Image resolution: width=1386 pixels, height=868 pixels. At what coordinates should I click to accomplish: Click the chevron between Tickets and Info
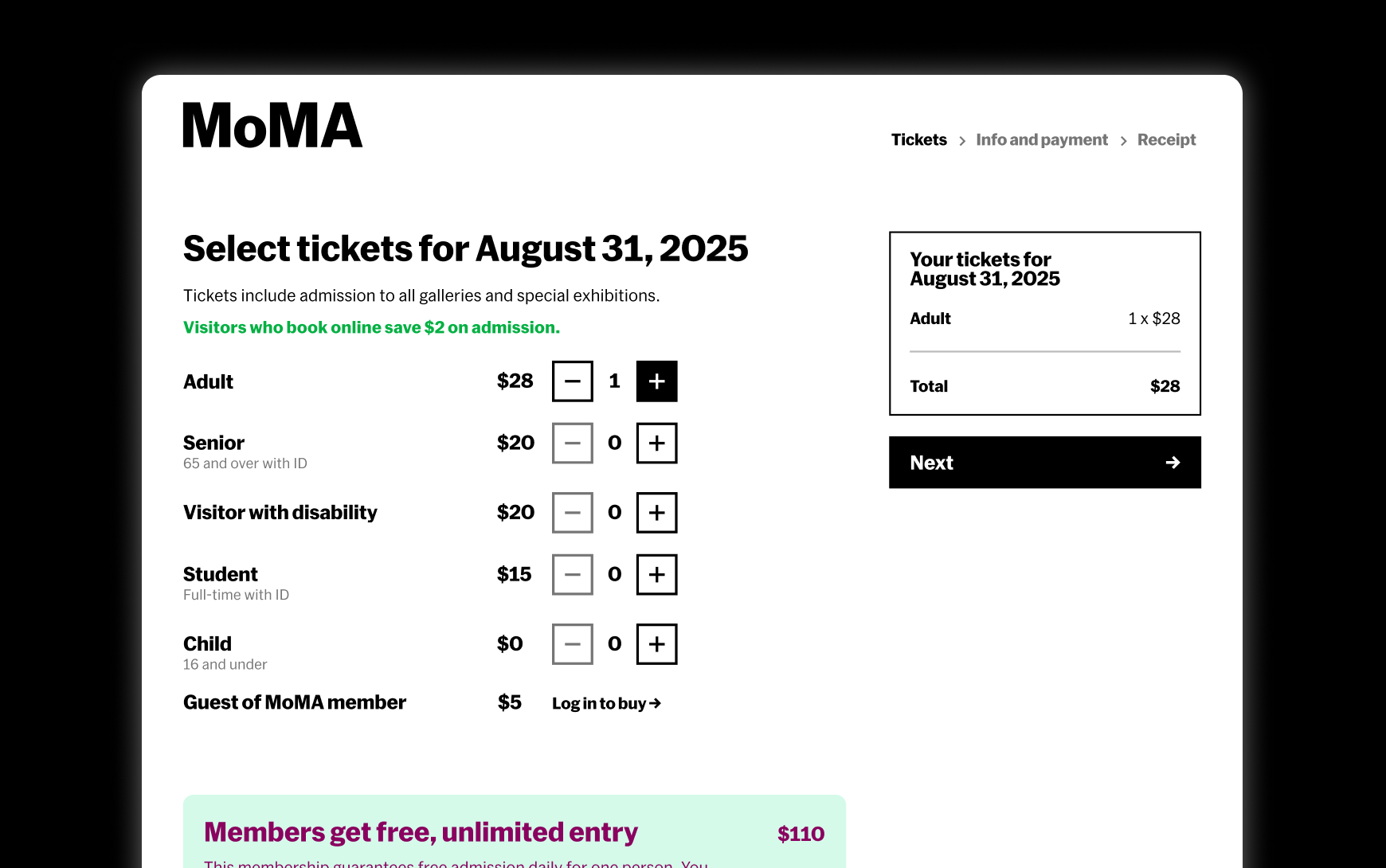(962, 139)
